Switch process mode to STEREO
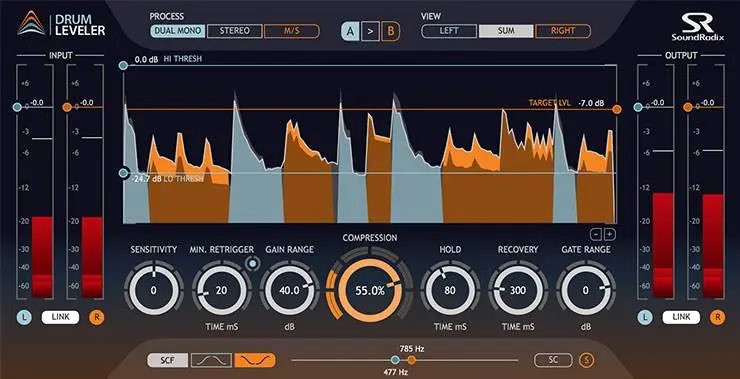The height and width of the screenshot is (379, 740). 235,32
